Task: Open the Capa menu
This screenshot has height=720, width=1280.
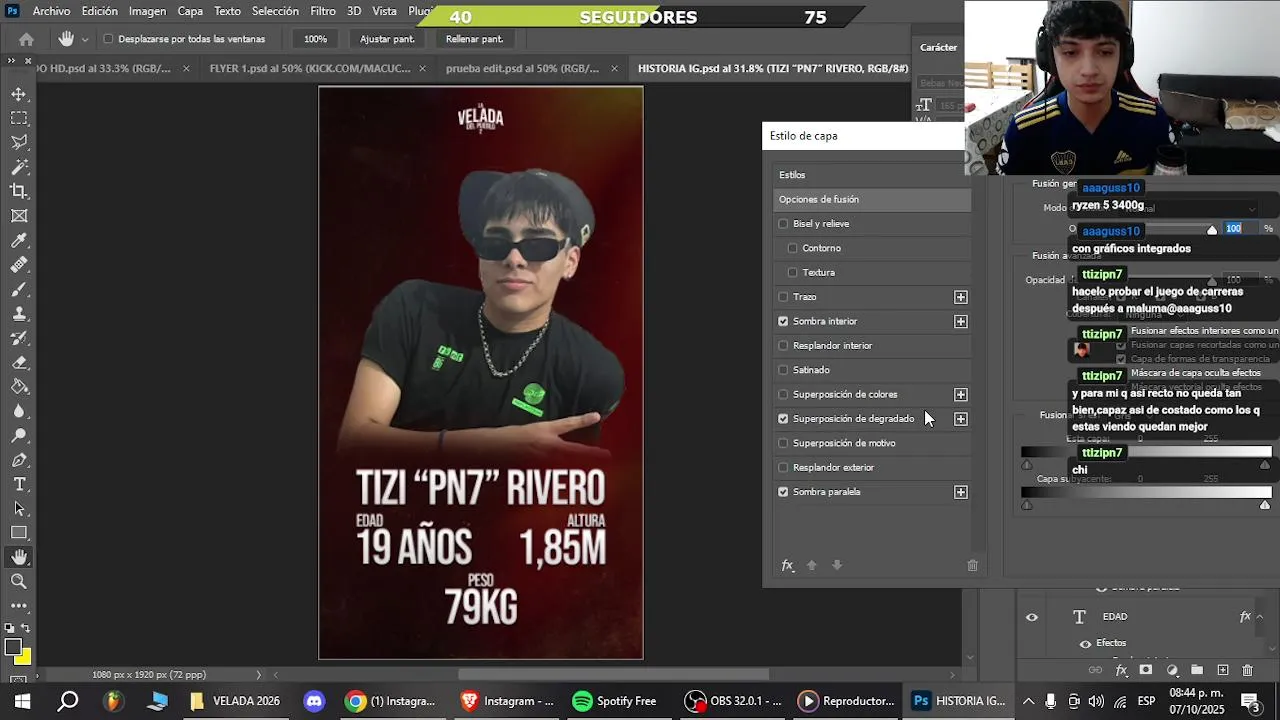Action: pyautogui.click(x=190, y=11)
